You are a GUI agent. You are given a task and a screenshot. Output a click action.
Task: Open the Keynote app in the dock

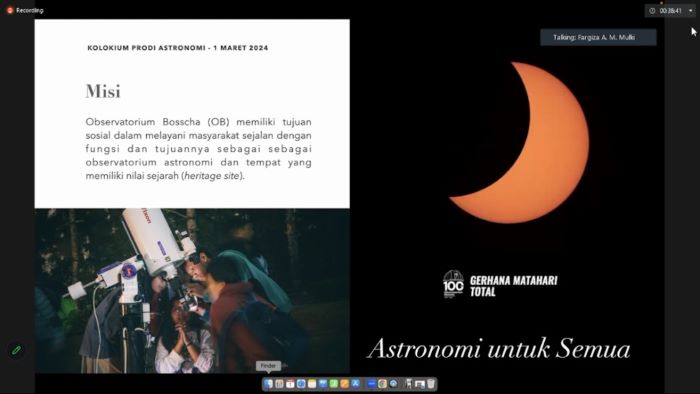click(x=323, y=384)
